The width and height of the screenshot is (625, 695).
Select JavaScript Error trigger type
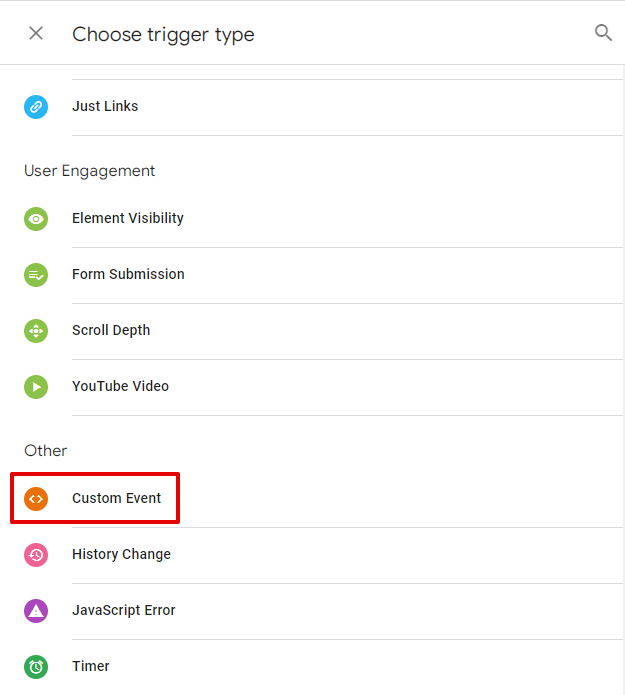point(124,610)
